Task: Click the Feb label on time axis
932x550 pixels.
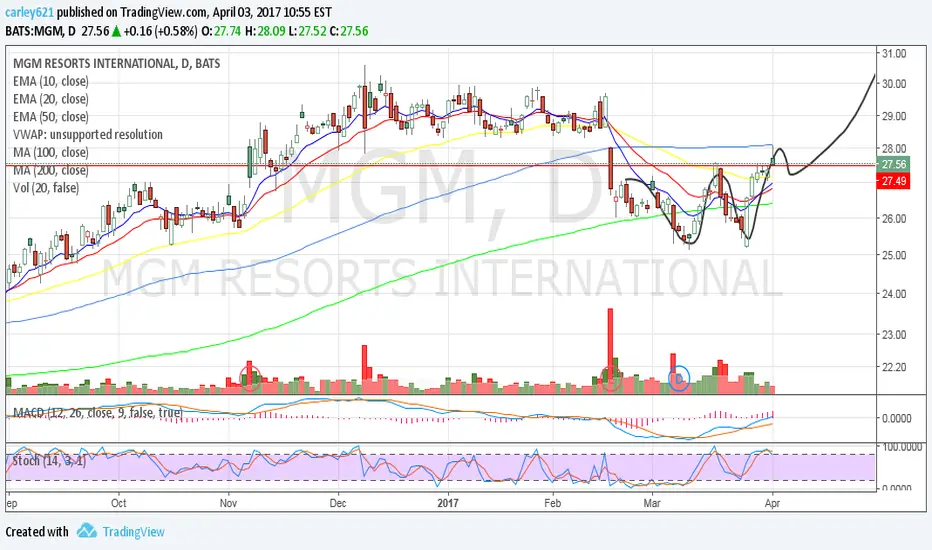Action: pyautogui.click(x=552, y=503)
